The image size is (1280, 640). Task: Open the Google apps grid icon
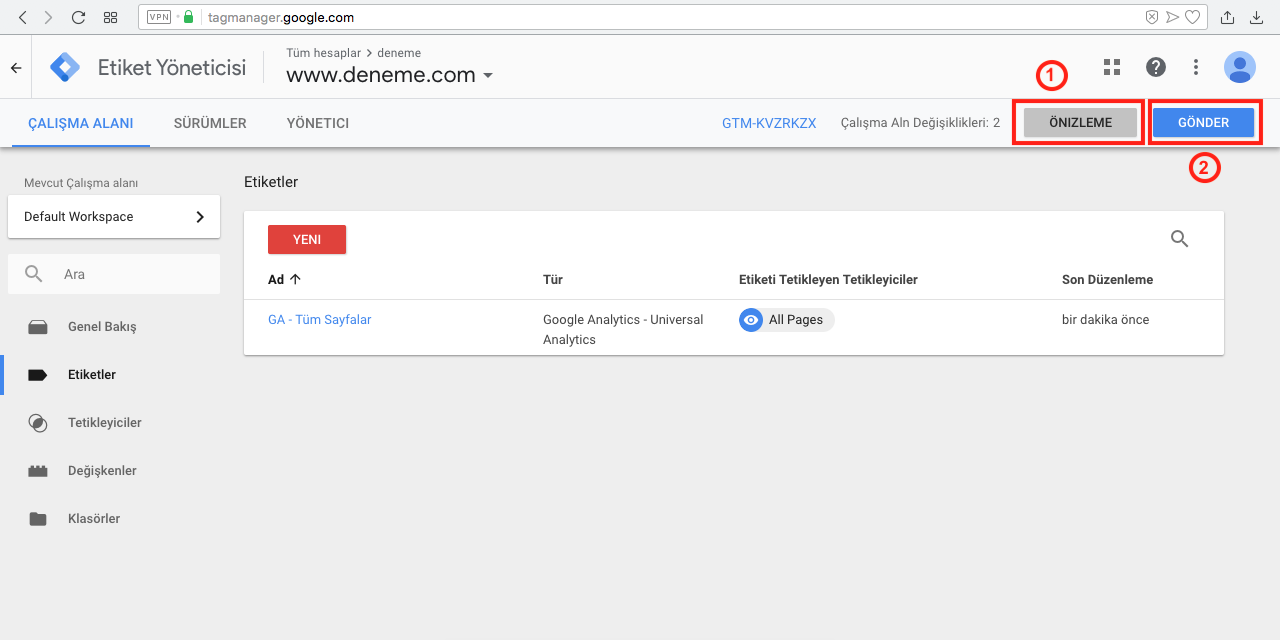click(1111, 67)
